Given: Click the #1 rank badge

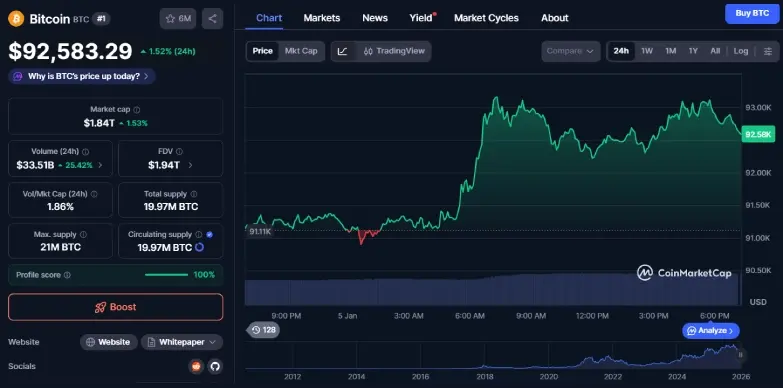Looking at the screenshot, I should (x=101, y=19).
